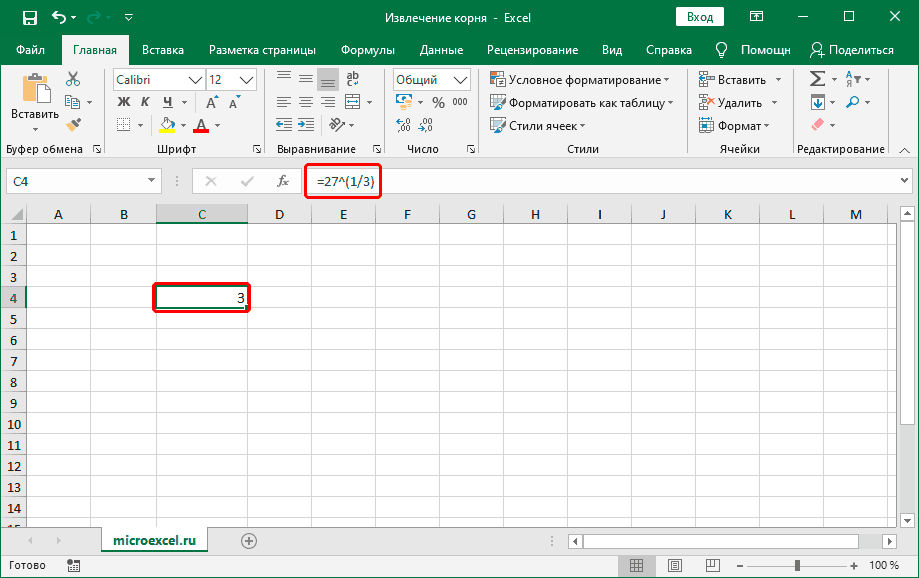Switch to the Вставка ribbon tab
Screen dimensions: 919x578
162,49
